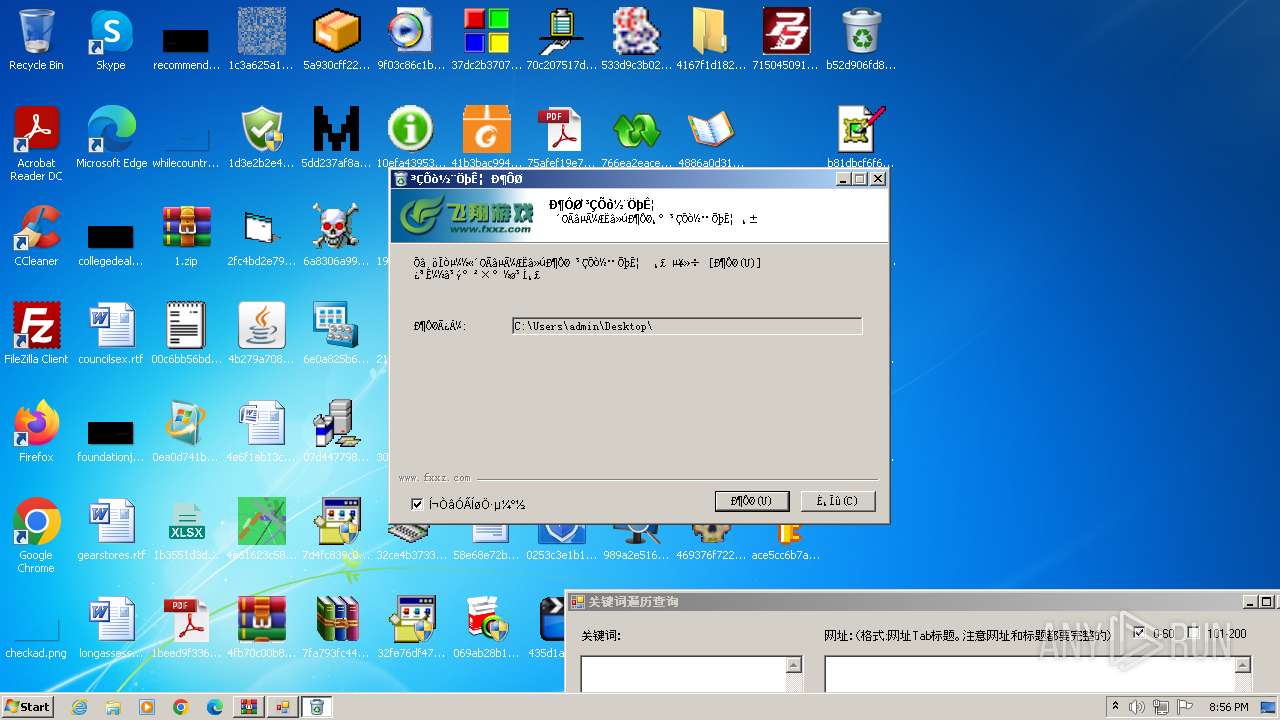
Task: Select the 5dd237af8a M icon
Action: tap(336, 137)
